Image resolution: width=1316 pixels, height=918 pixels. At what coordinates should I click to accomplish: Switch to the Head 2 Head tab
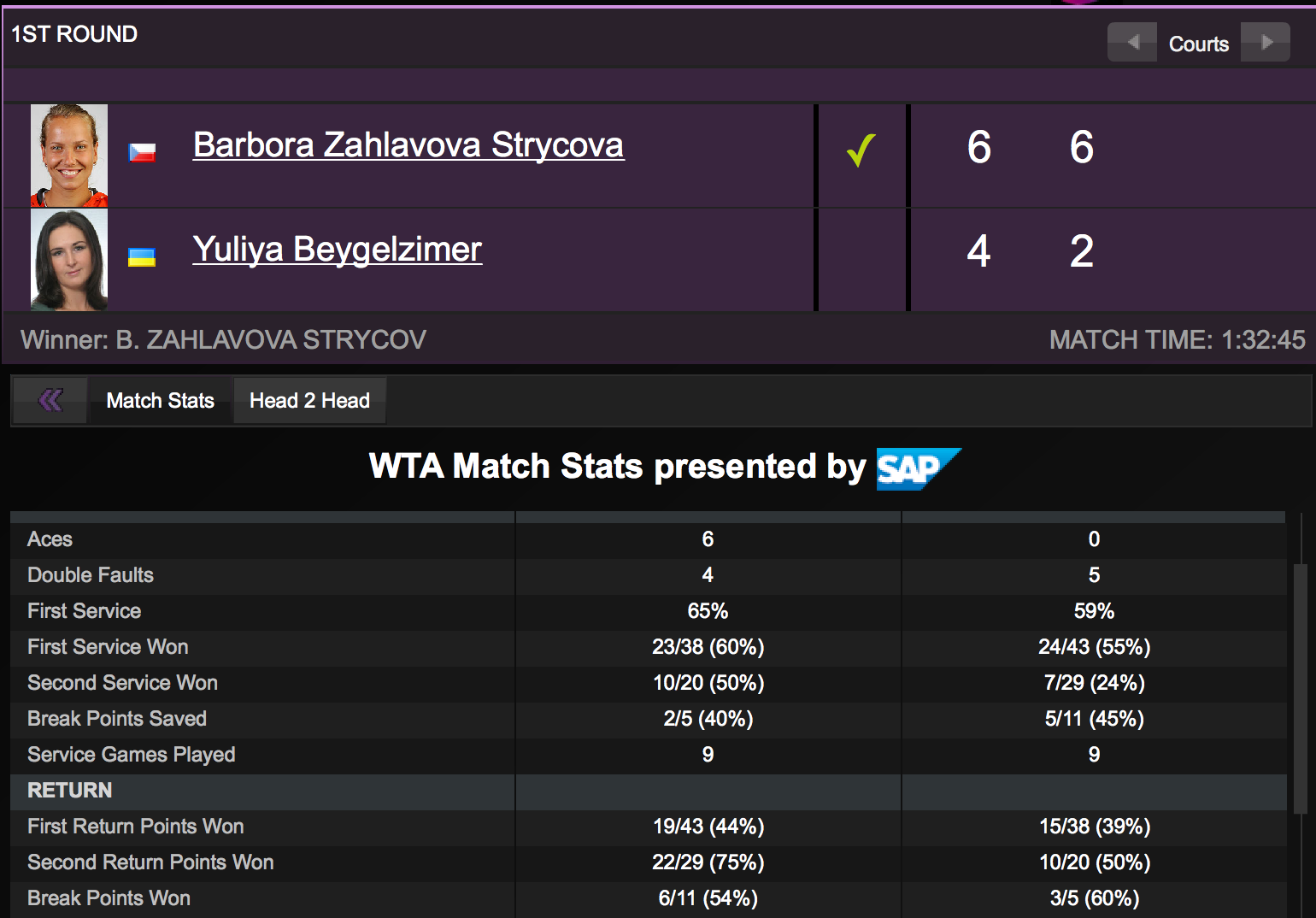[309, 401]
